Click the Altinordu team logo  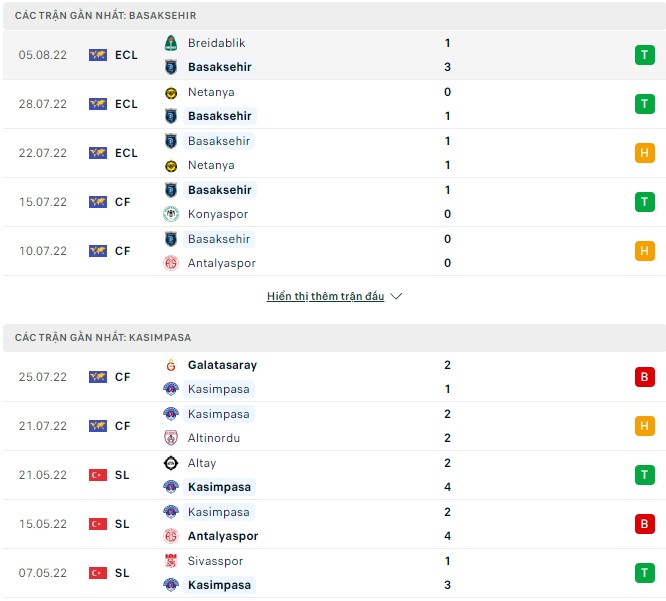click(171, 438)
